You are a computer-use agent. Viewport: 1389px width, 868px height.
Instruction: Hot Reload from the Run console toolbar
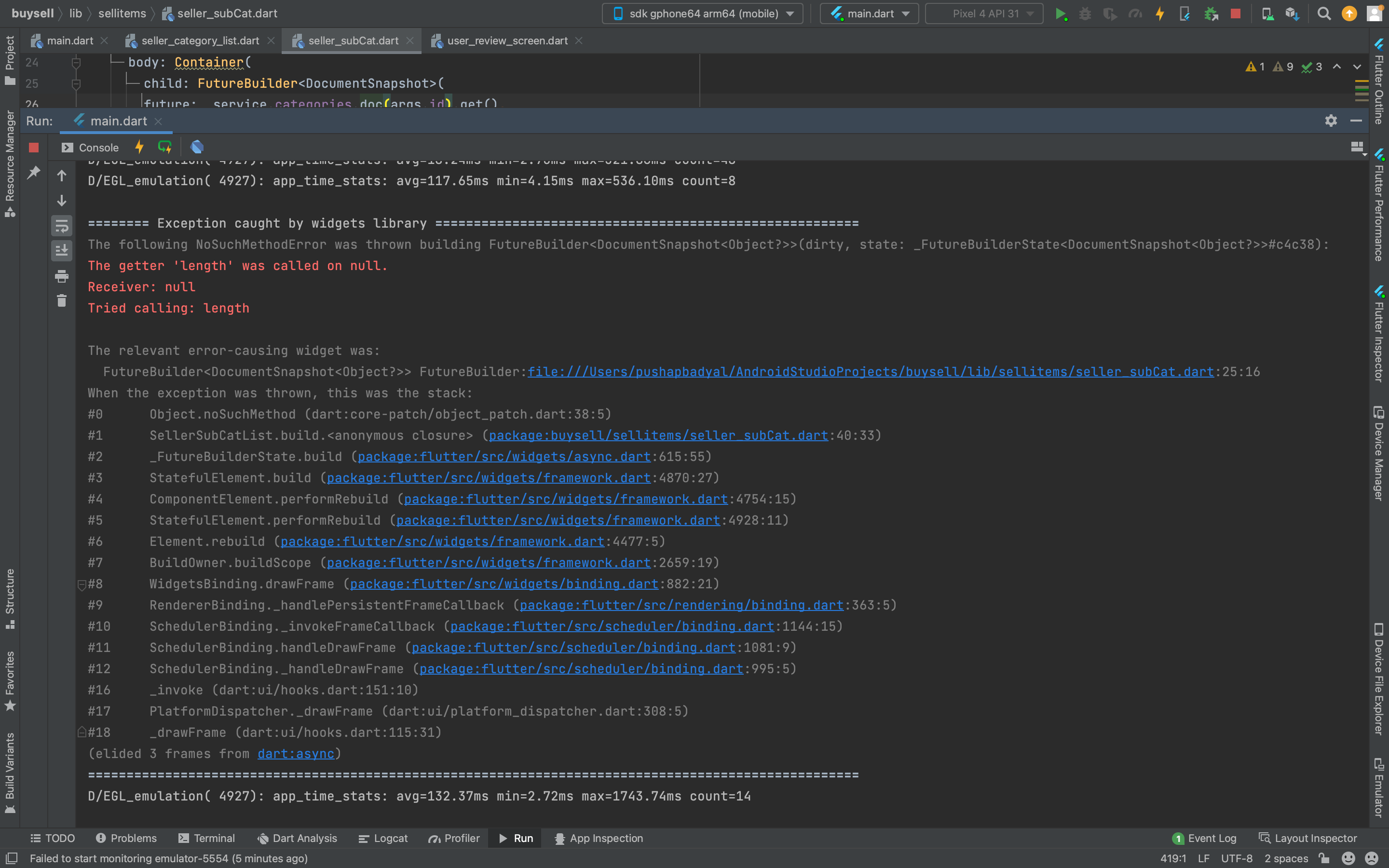pyautogui.click(x=139, y=147)
